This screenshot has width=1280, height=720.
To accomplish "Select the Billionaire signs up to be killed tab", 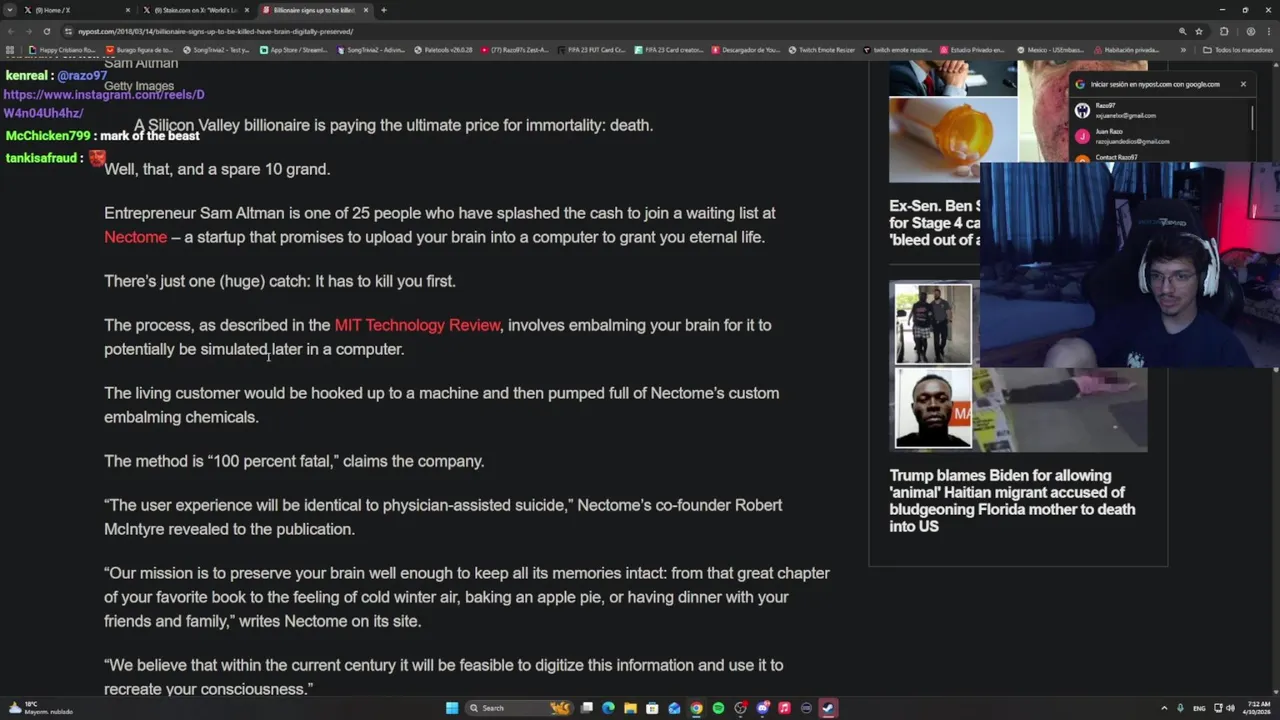I will tap(314, 10).
